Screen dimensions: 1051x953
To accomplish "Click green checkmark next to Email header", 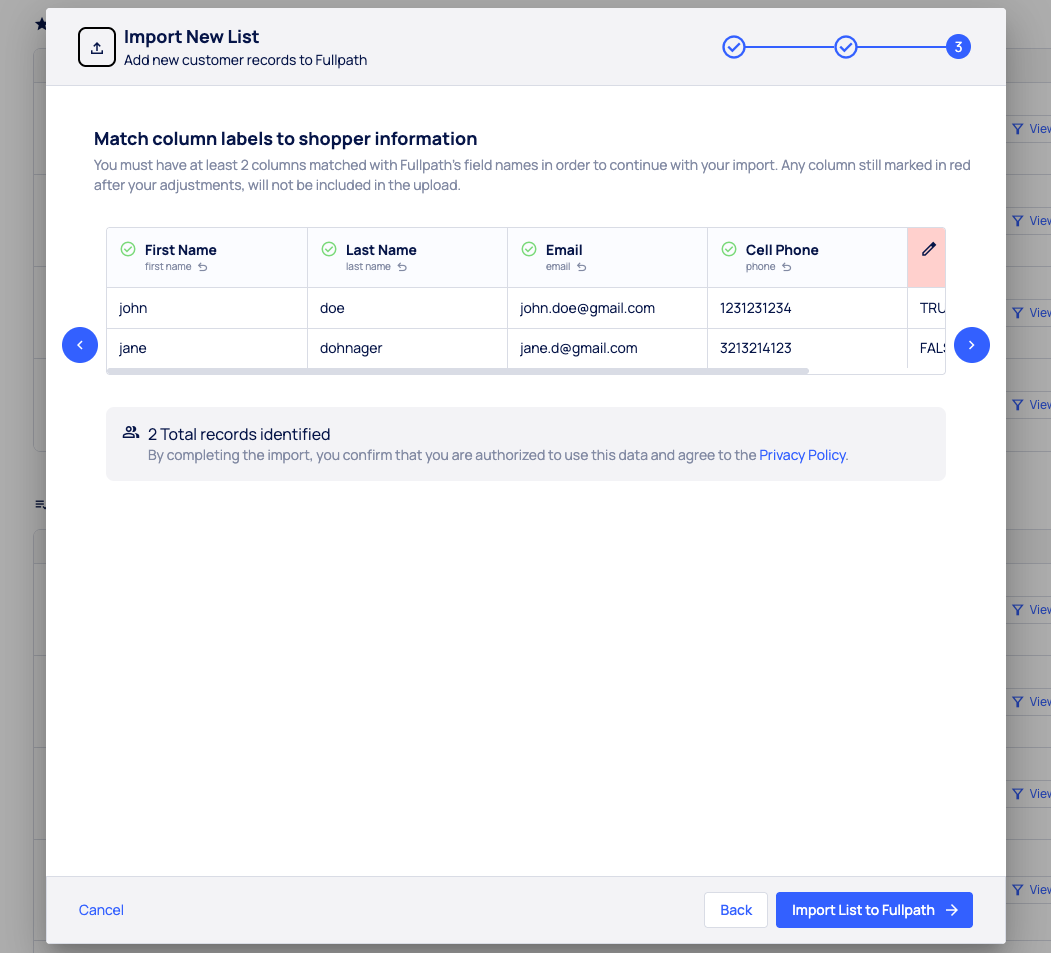I will coord(529,249).
